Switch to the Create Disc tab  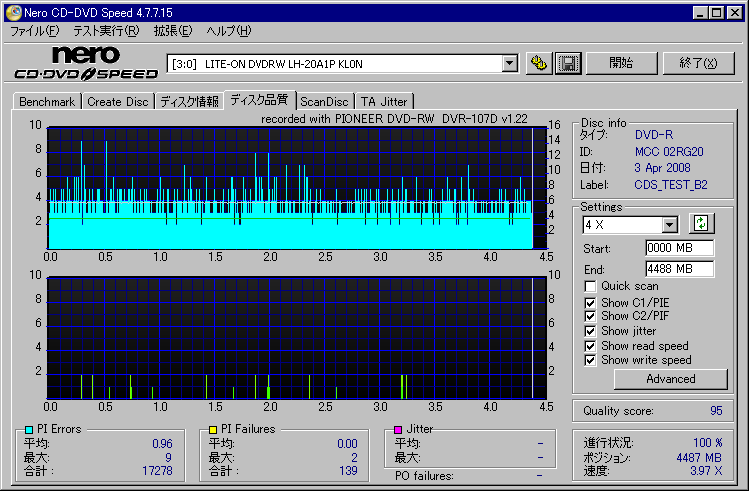click(x=118, y=102)
